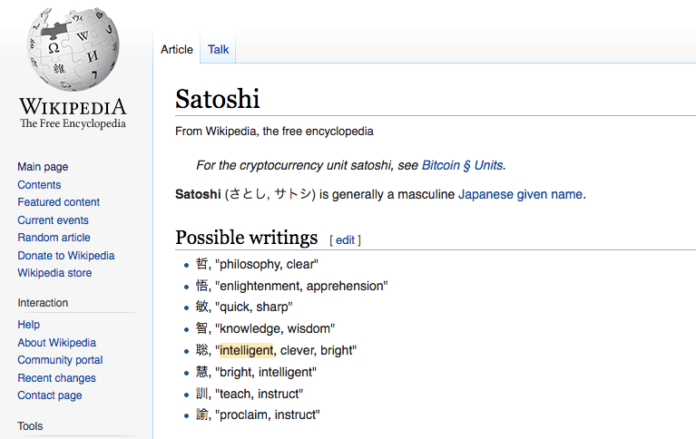Load a Random article
The width and height of the screenshot is (696, 439).
coord(54,238)
